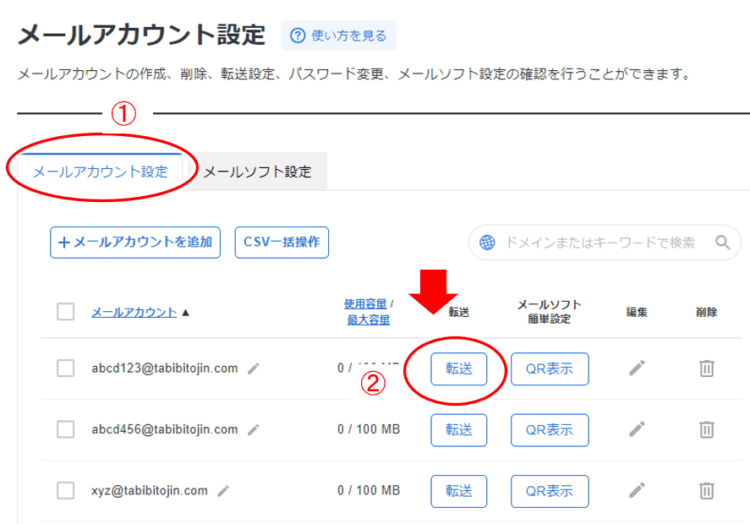Click the 0 / 100 MB value for xyz

(368, 491)
